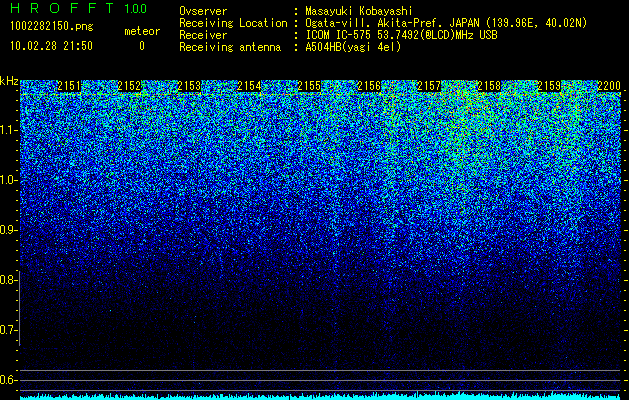Click the HROFFT 1.0.0 title text
This screenshot has width=629, height=400.
[x=79, y=8]
